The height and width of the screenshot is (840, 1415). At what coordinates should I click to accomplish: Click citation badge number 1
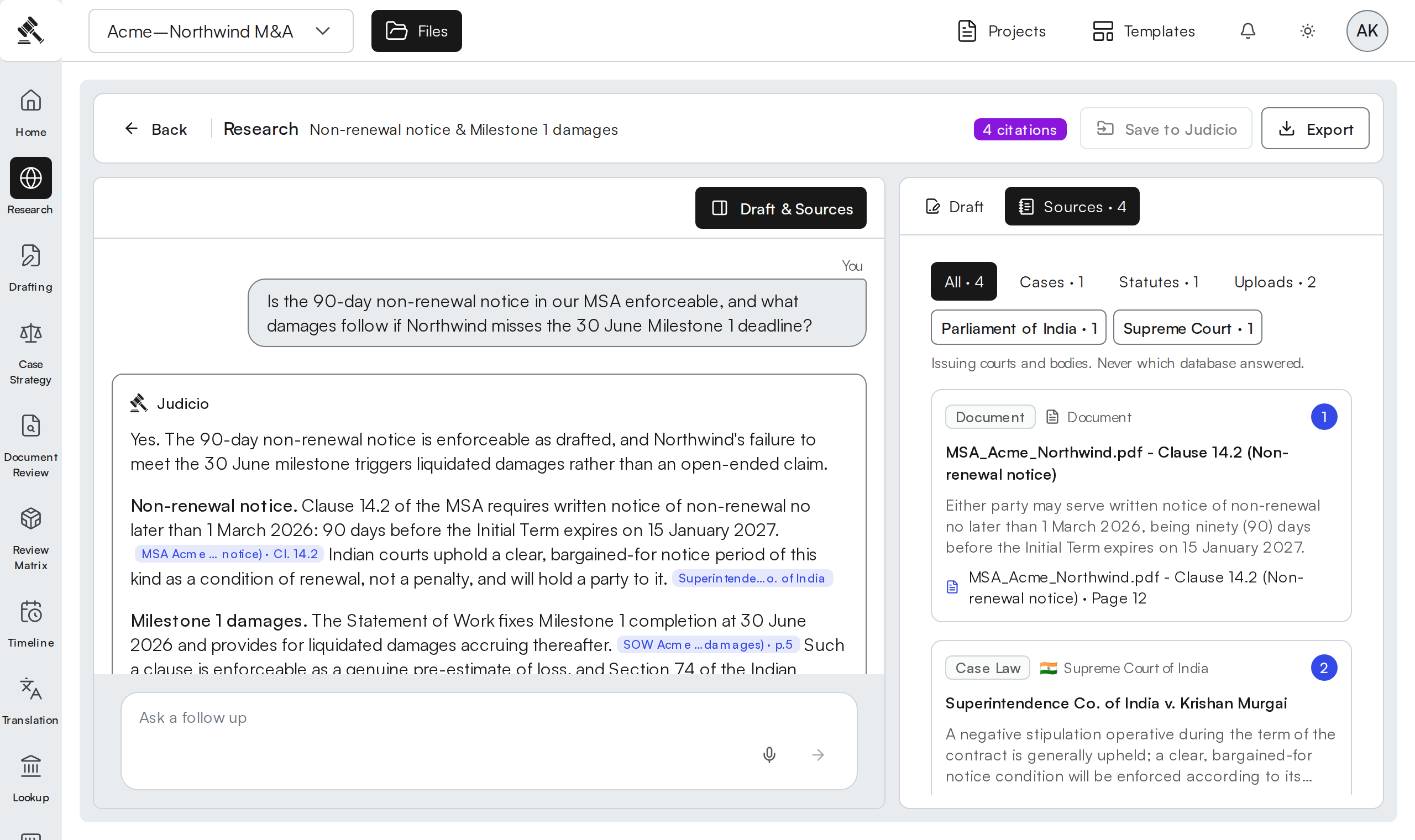(1324, 417)
